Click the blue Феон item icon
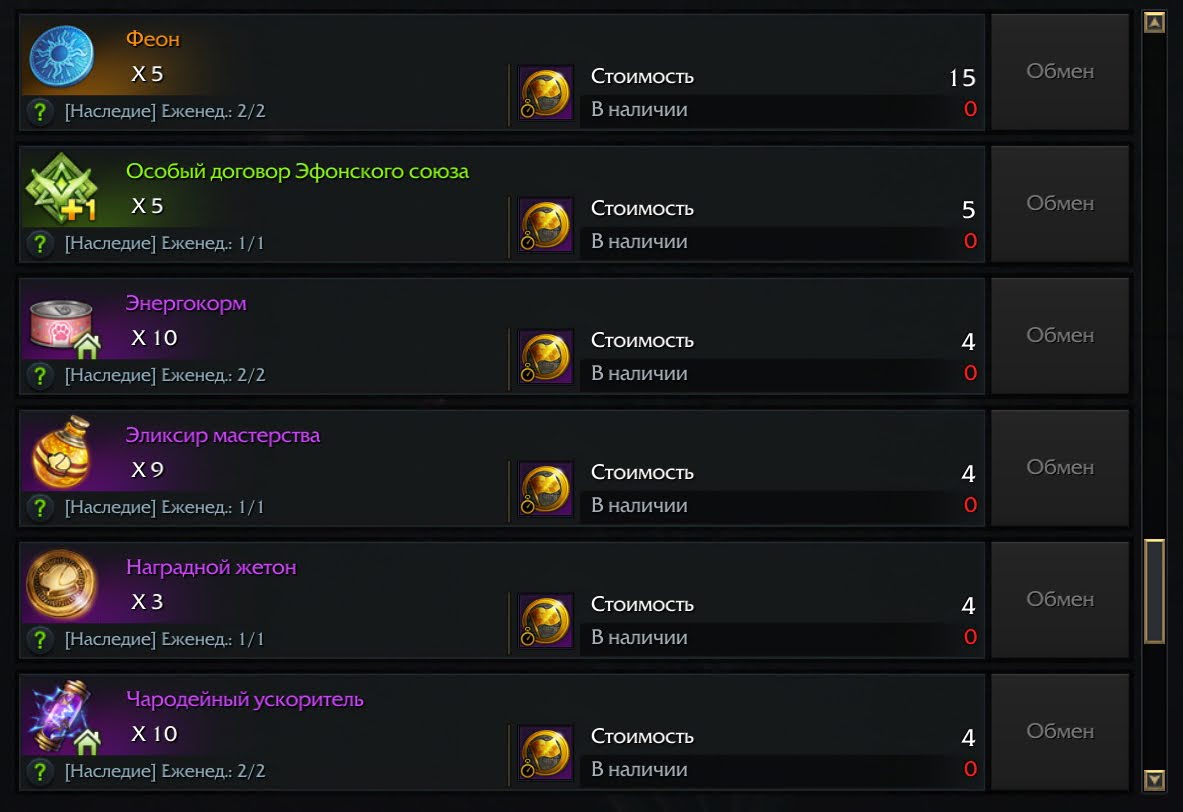 pyautogui.click(x=61, y=58)
